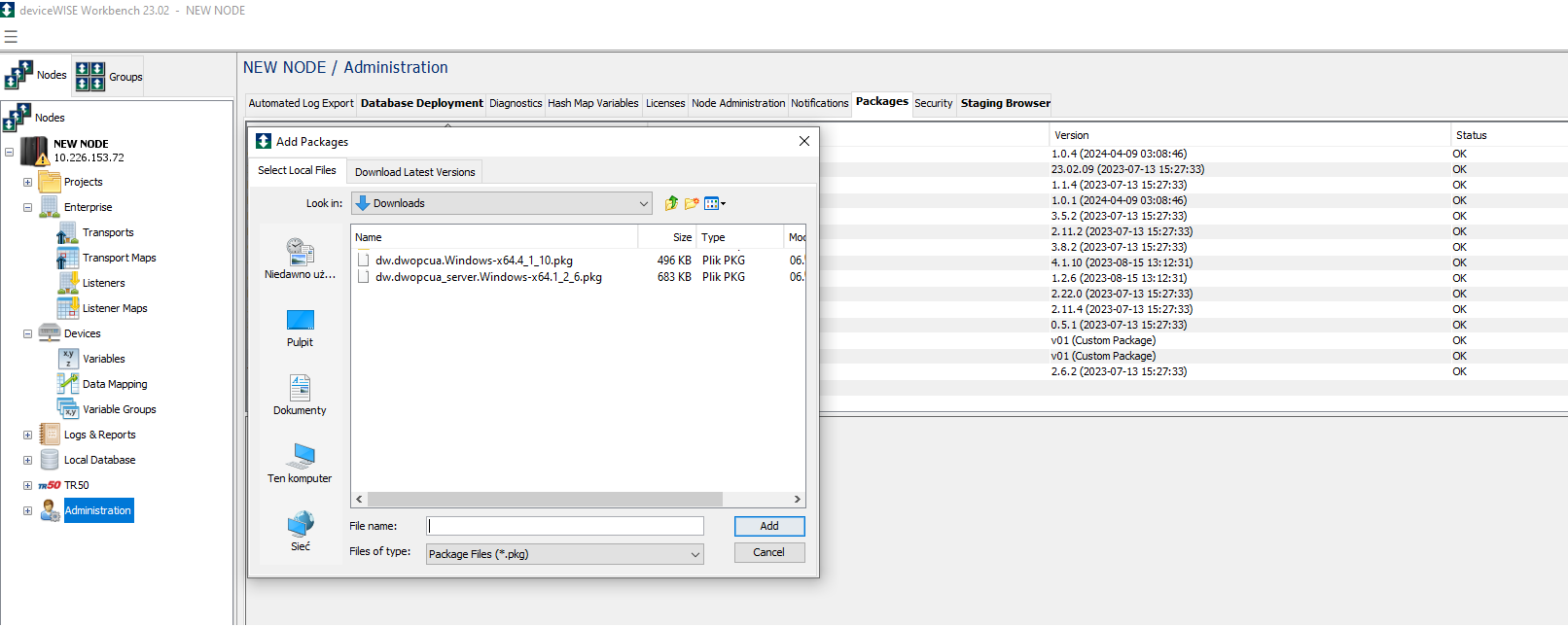Open the Variables tree icon
Viewport: 1568px width, 627px height.
point(68,359)
